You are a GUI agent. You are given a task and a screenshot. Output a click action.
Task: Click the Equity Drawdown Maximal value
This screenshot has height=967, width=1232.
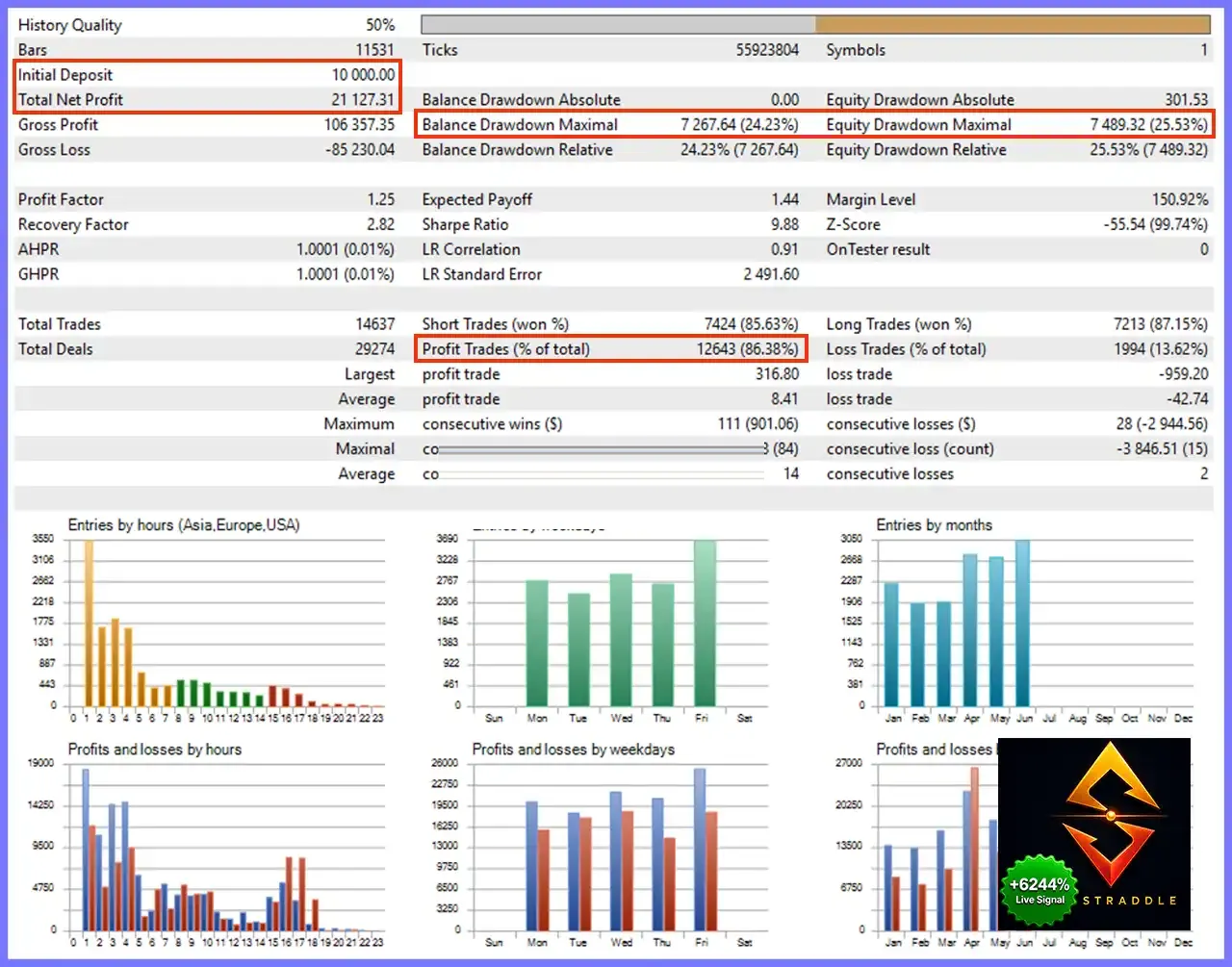click(1148, 125)
